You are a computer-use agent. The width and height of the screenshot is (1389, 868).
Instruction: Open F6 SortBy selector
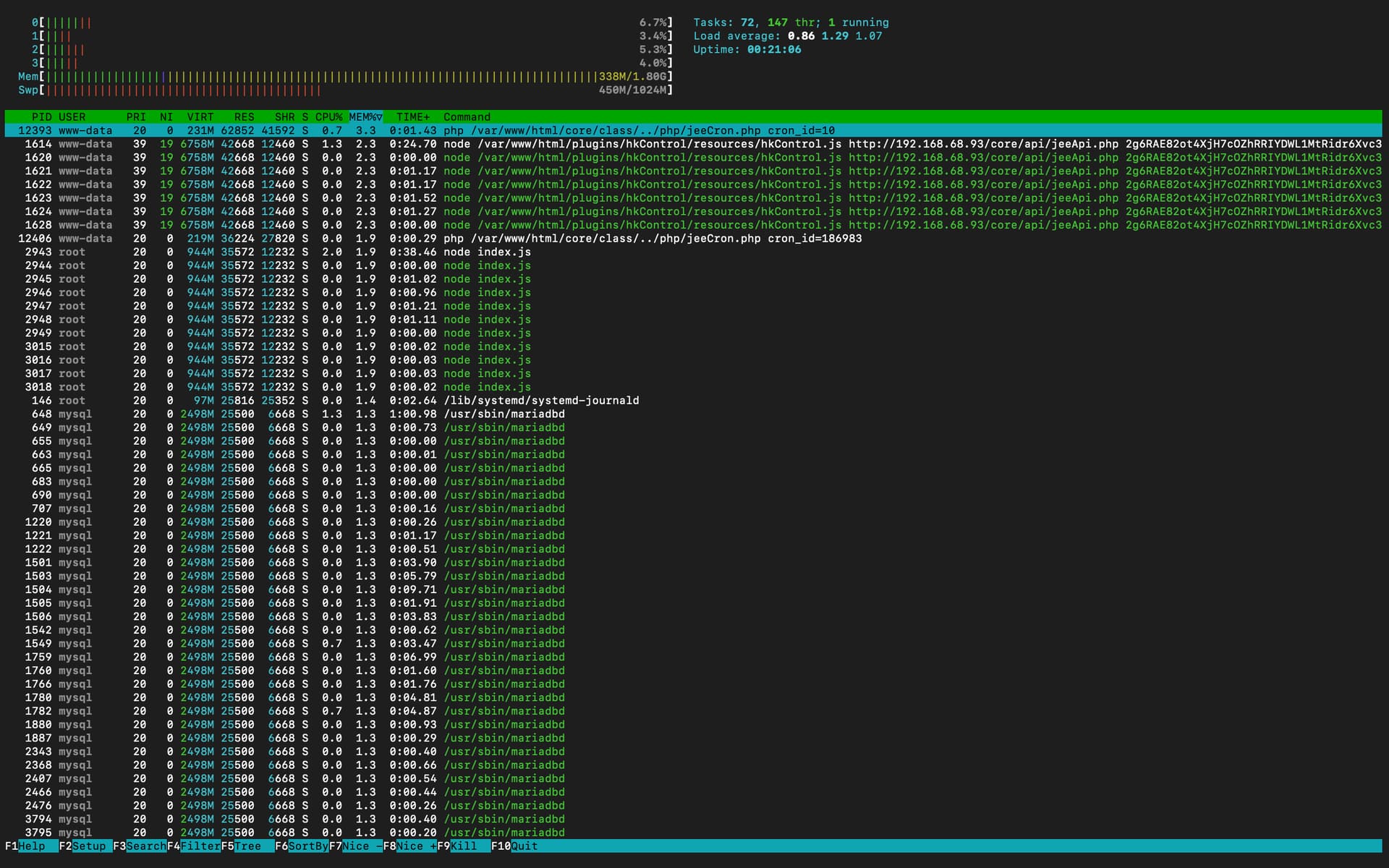pyautogui.click(x=307, y=846)
